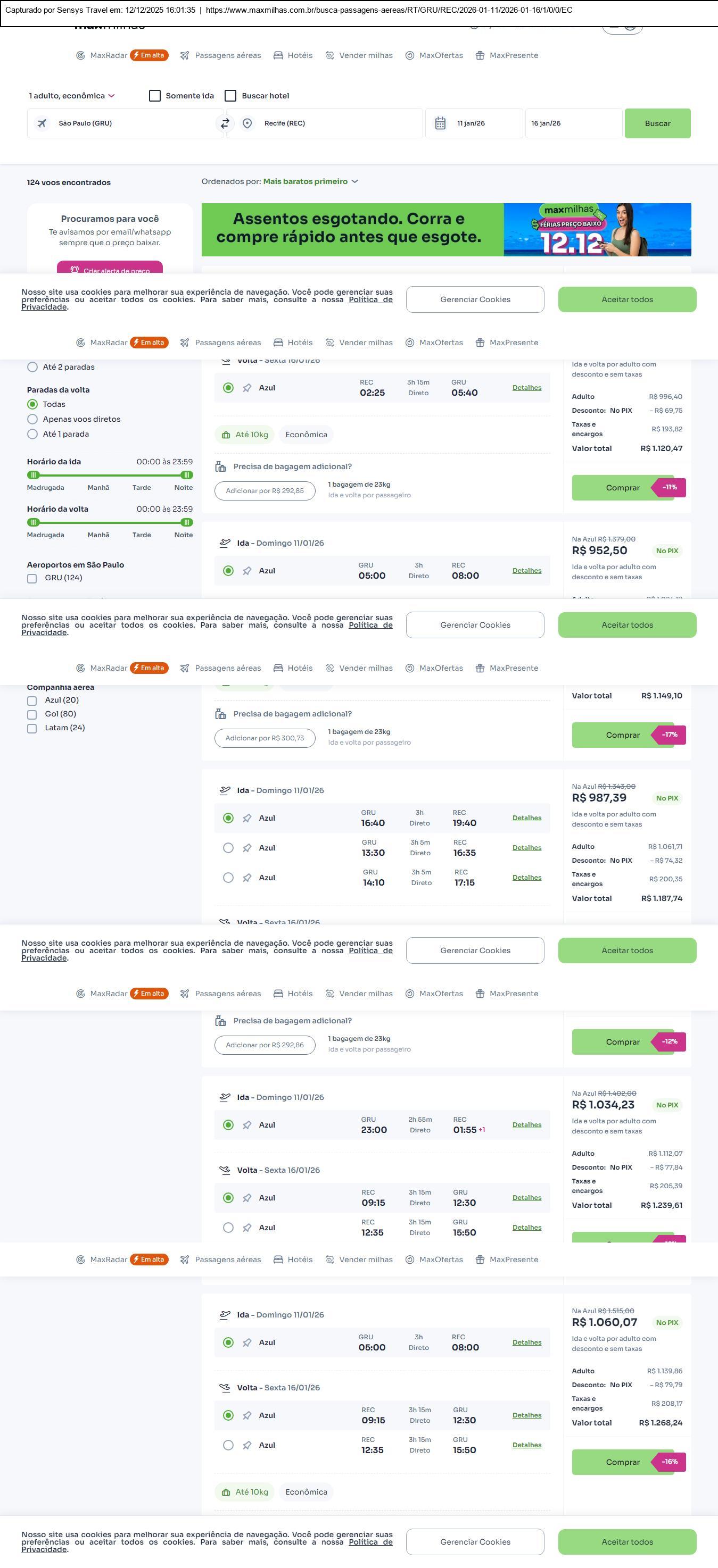Click luggage icon above the R$ 300,73 offer
The height and width of the screenshot is (1568, 718).
[x=220, y=714]
